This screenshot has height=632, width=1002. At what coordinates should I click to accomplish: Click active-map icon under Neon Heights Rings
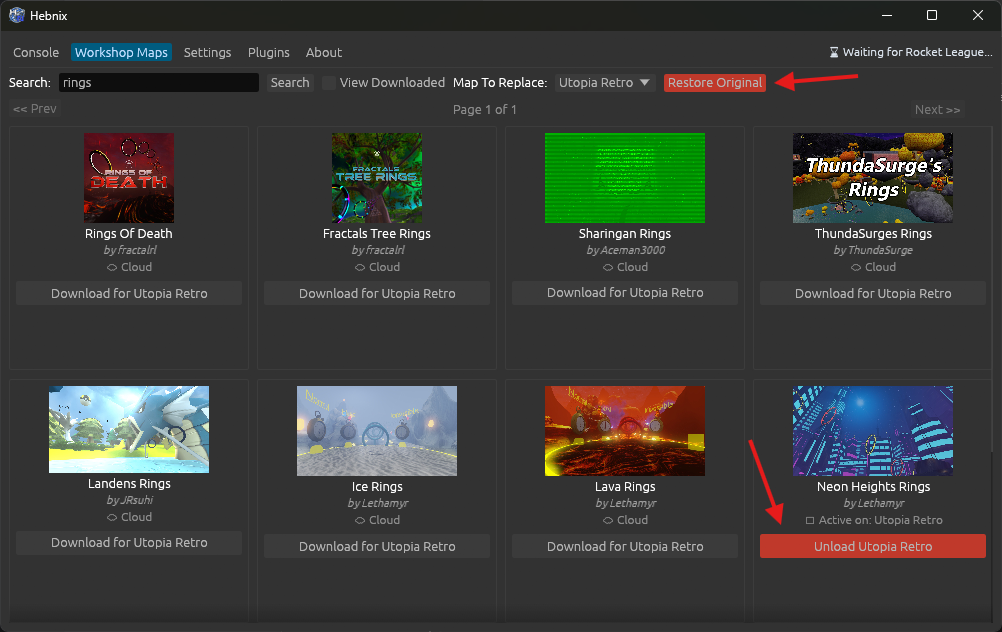point(810,520)
